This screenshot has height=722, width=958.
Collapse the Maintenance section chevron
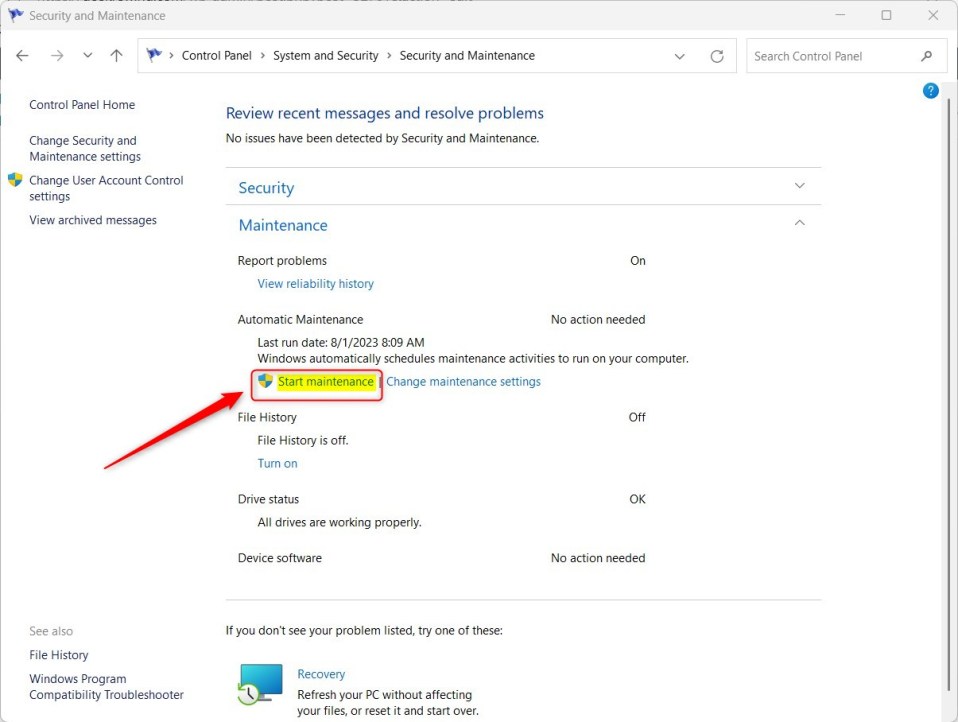799,222
